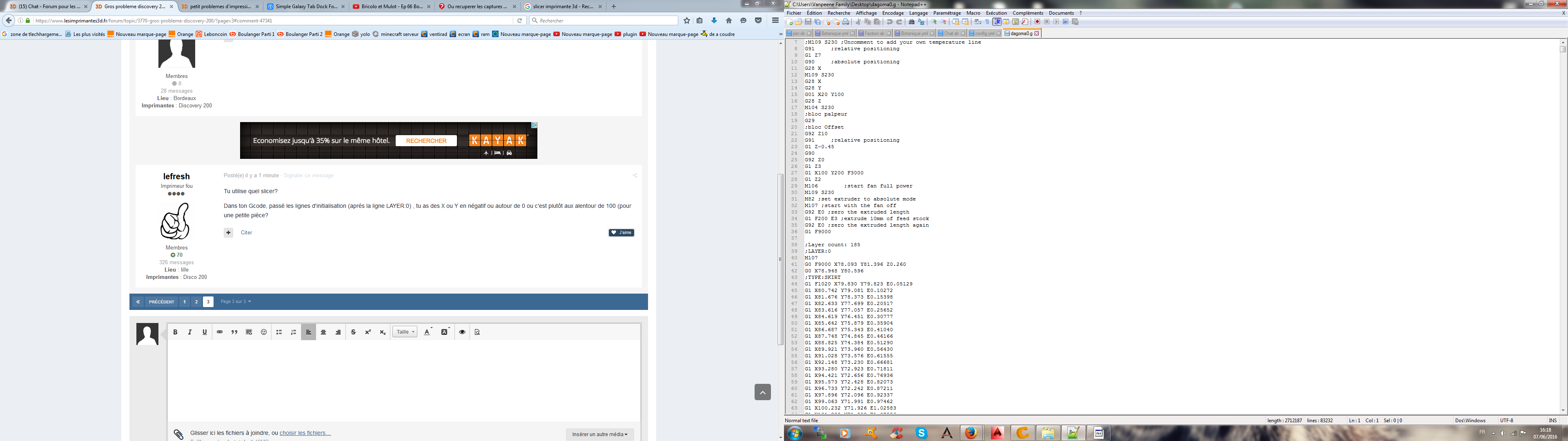
Task: Show more Firefox bookmarks with the chevron
Action: pyautogui.click(x=780, y=34)
